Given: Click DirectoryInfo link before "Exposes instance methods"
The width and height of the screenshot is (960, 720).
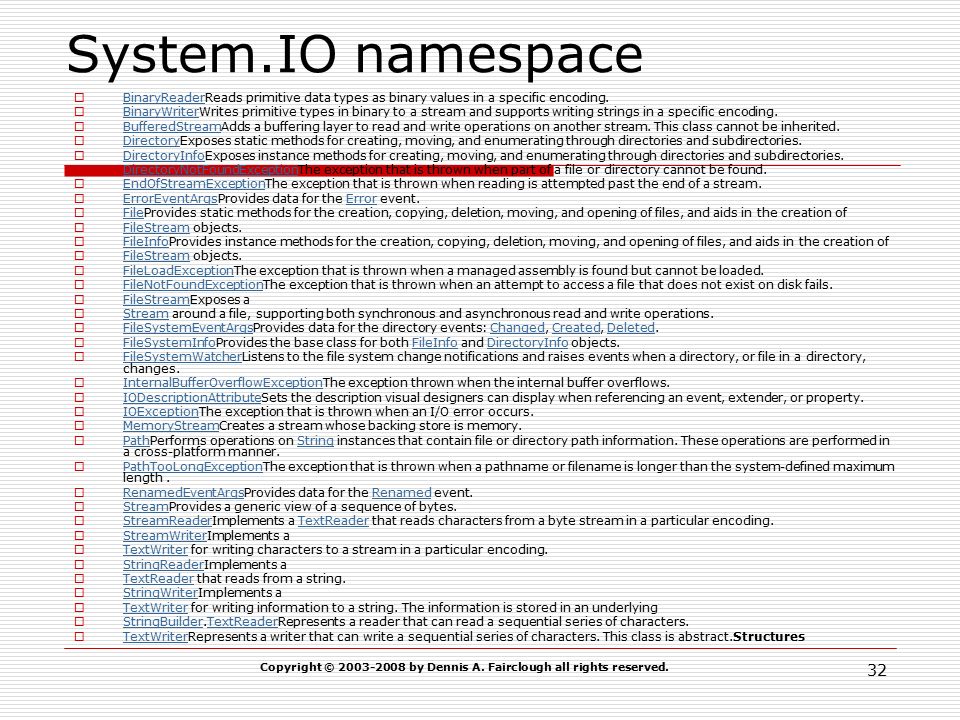Looking at the screenshot, I should point(163,156).
